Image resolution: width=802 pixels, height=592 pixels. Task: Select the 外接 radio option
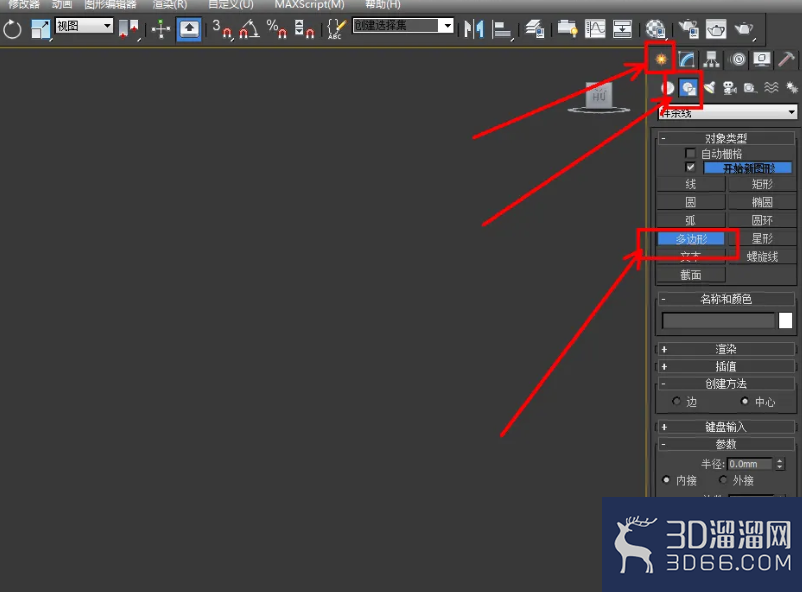coord(723,480)
